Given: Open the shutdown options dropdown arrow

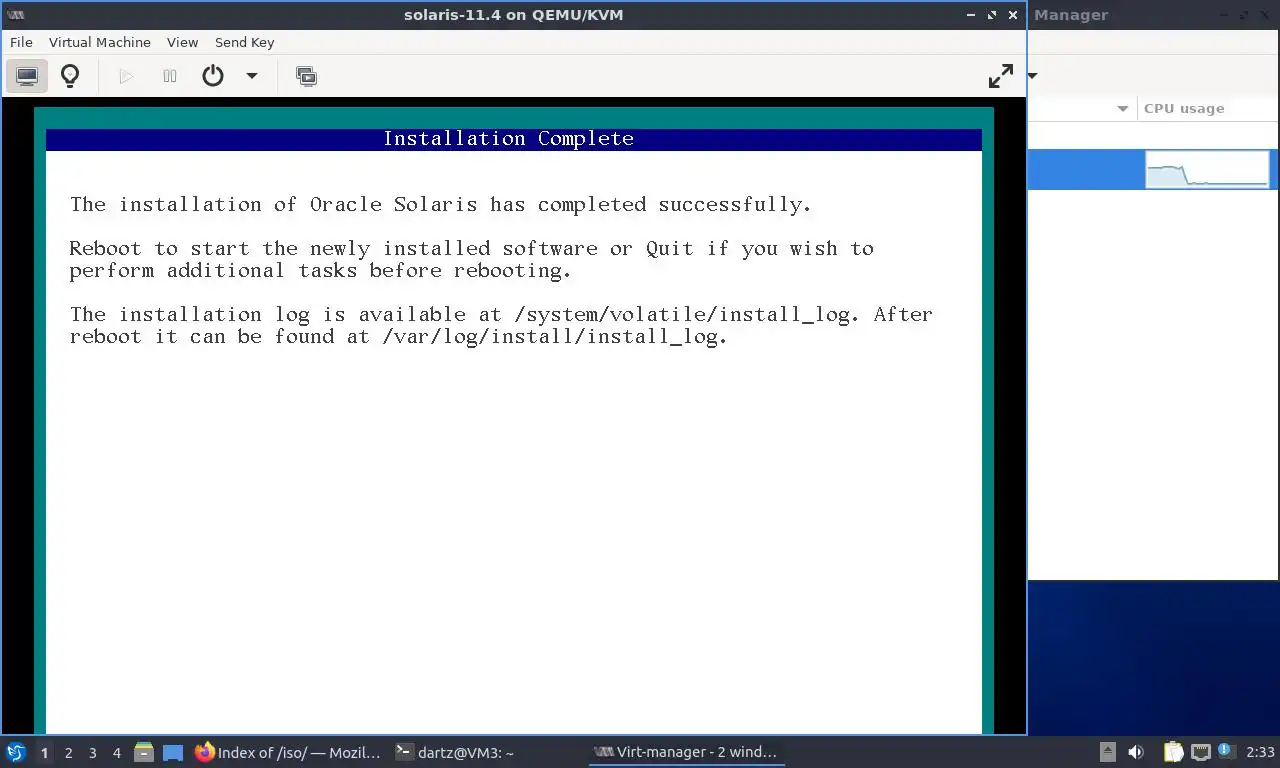Looking at the screenshot, I should (252, 76).
